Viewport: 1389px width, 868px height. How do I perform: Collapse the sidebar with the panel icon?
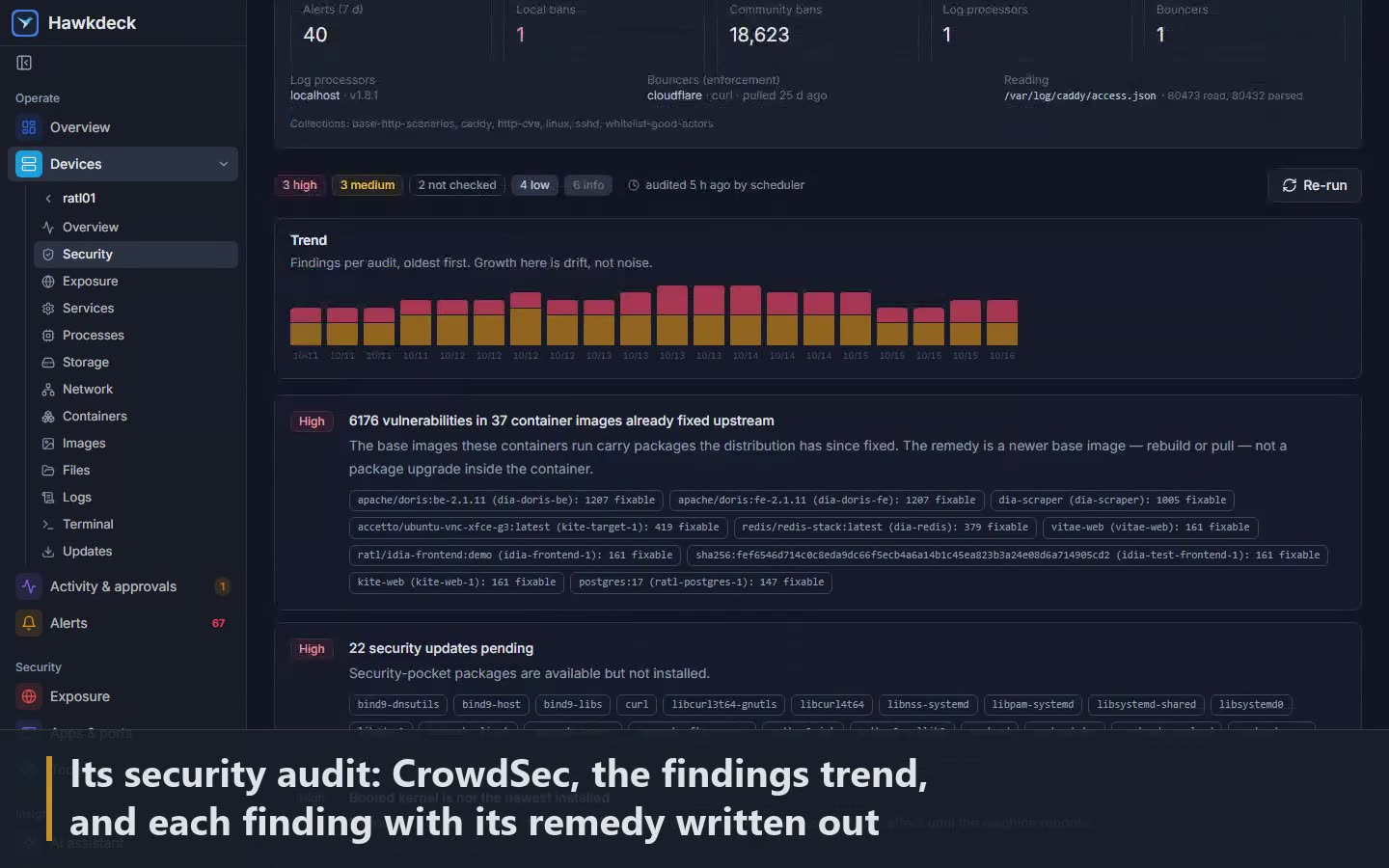(x=24, y=63)
